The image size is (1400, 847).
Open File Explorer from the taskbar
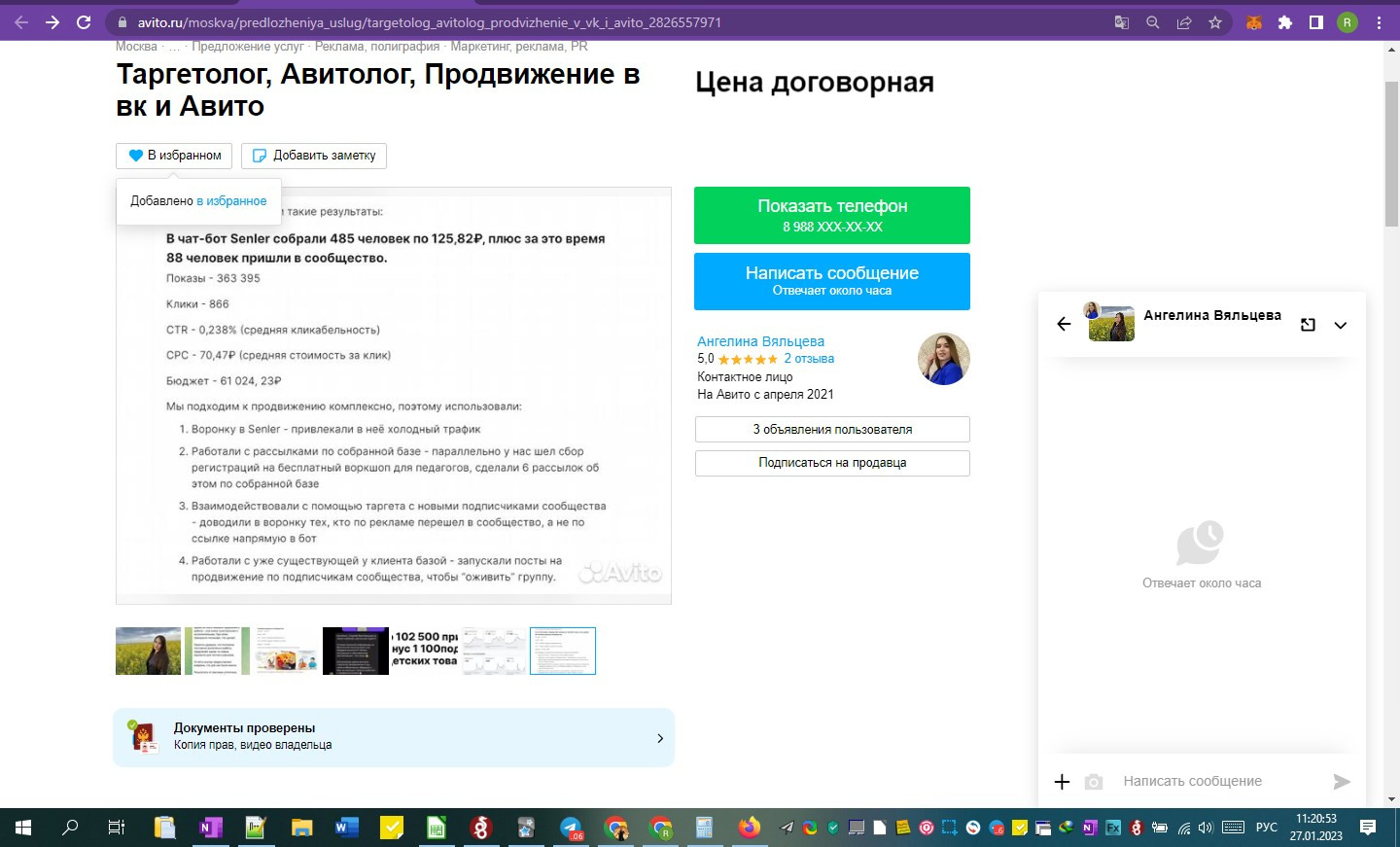301,828
